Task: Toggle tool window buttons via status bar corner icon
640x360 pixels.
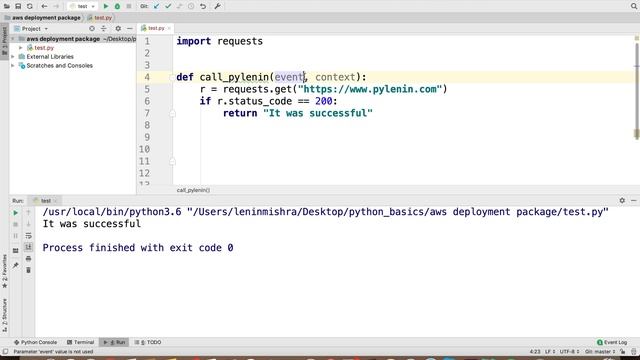Action: [x=5, y=351]
